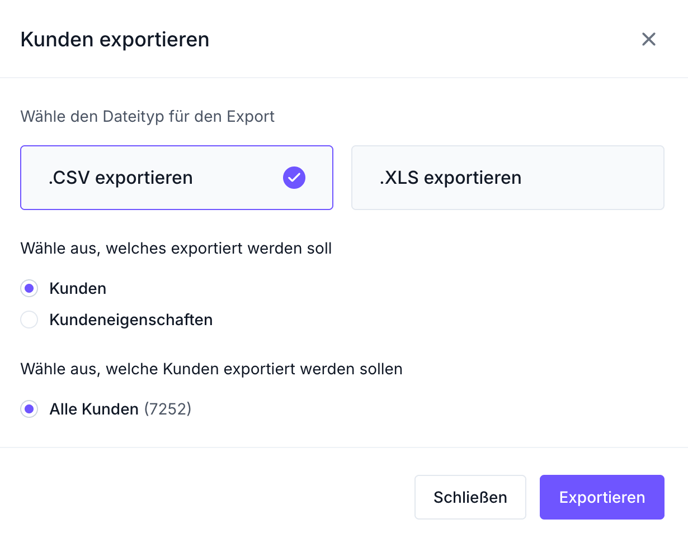Image resolution: width=688 pixels, height=543 pixels.
Task: Click 'Wähle aus, welche Kunden exportiert werden sollen'
Action: (x=211, y=369)
